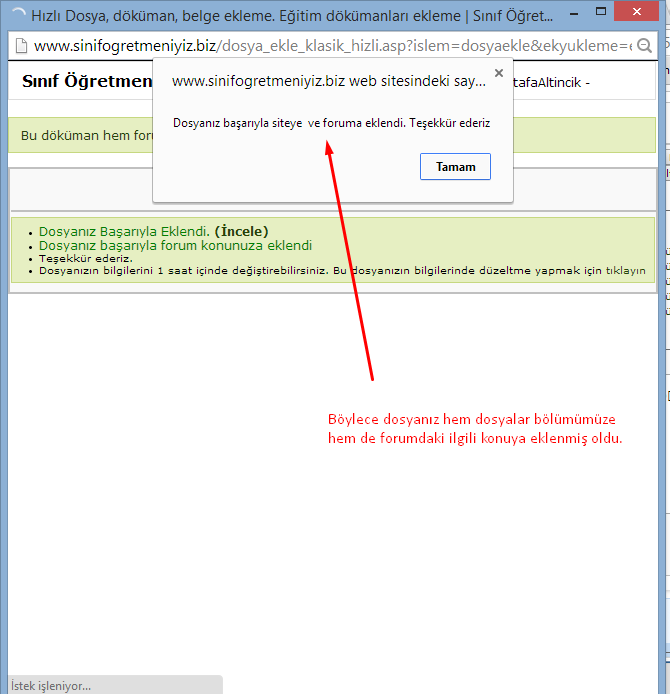Follow the '(İncele)' link
The width and height of the screenshot is (670, 694).
pos(241,231)
